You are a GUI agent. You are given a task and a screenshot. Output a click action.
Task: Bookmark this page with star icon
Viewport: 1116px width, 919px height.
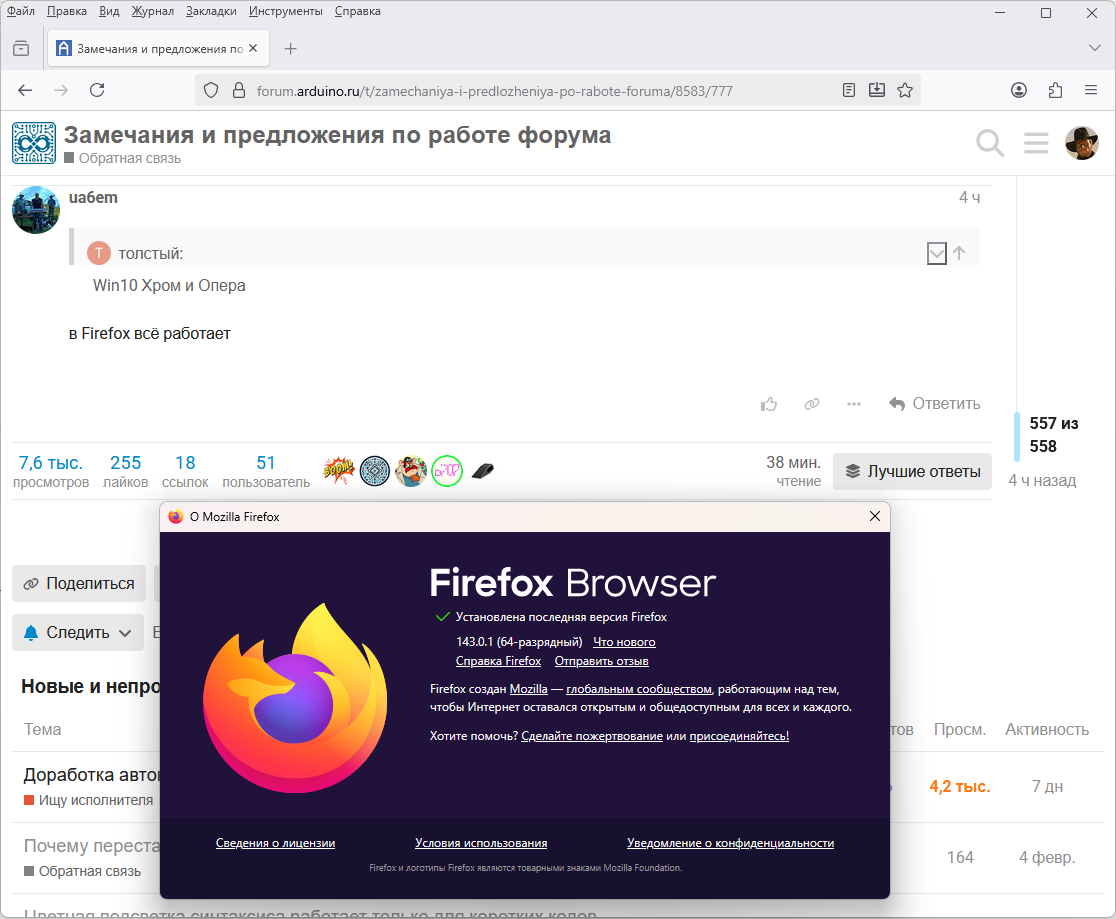905,90
